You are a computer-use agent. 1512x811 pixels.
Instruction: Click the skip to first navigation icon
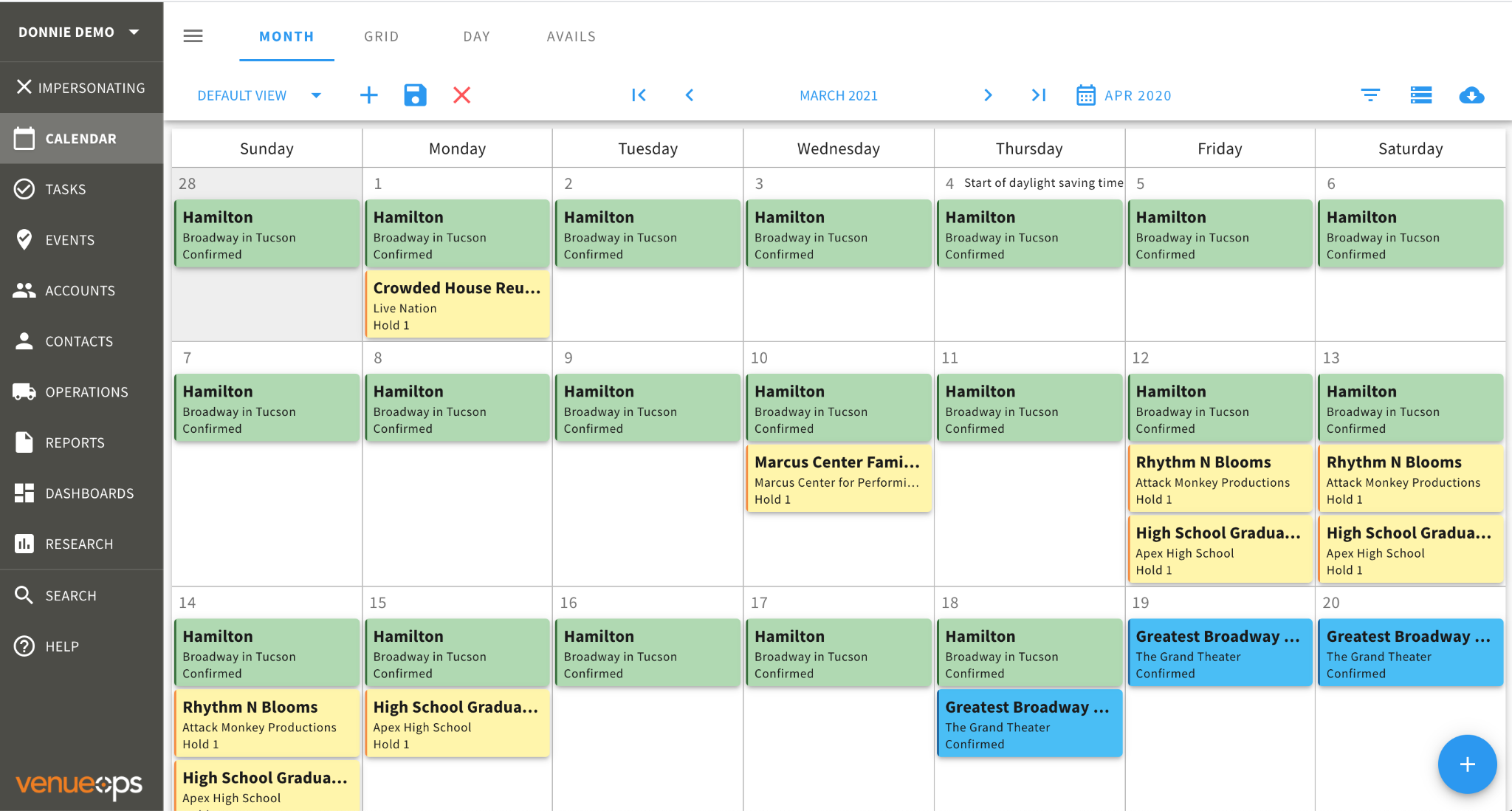pyautogui.click(x=639, y=96)
